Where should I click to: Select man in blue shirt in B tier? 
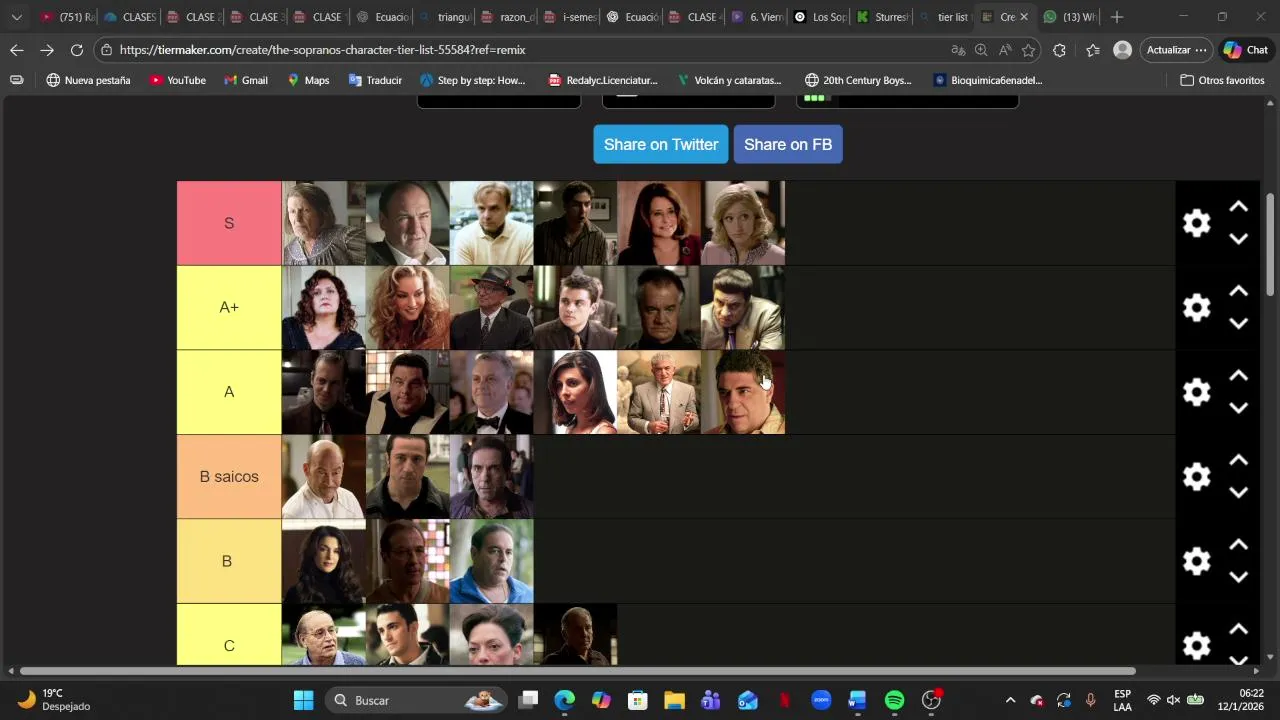491,561
